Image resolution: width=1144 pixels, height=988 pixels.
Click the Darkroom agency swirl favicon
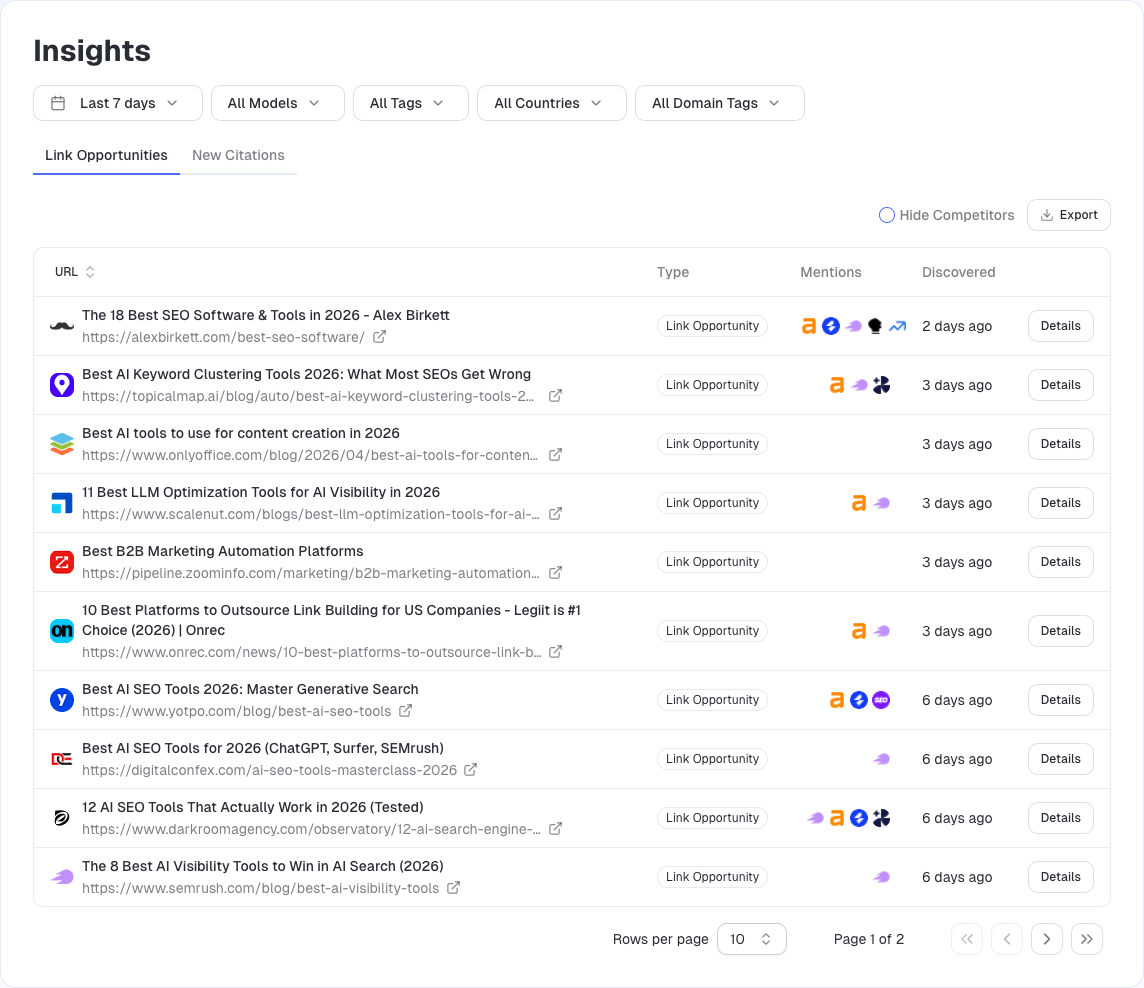pyautogui.click(x=62, y=818)
